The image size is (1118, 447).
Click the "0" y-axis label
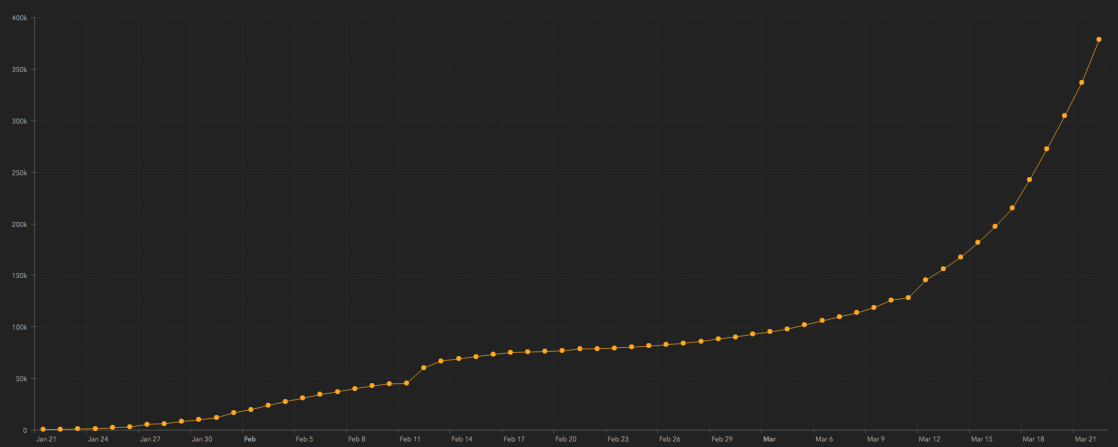[25, 430]
